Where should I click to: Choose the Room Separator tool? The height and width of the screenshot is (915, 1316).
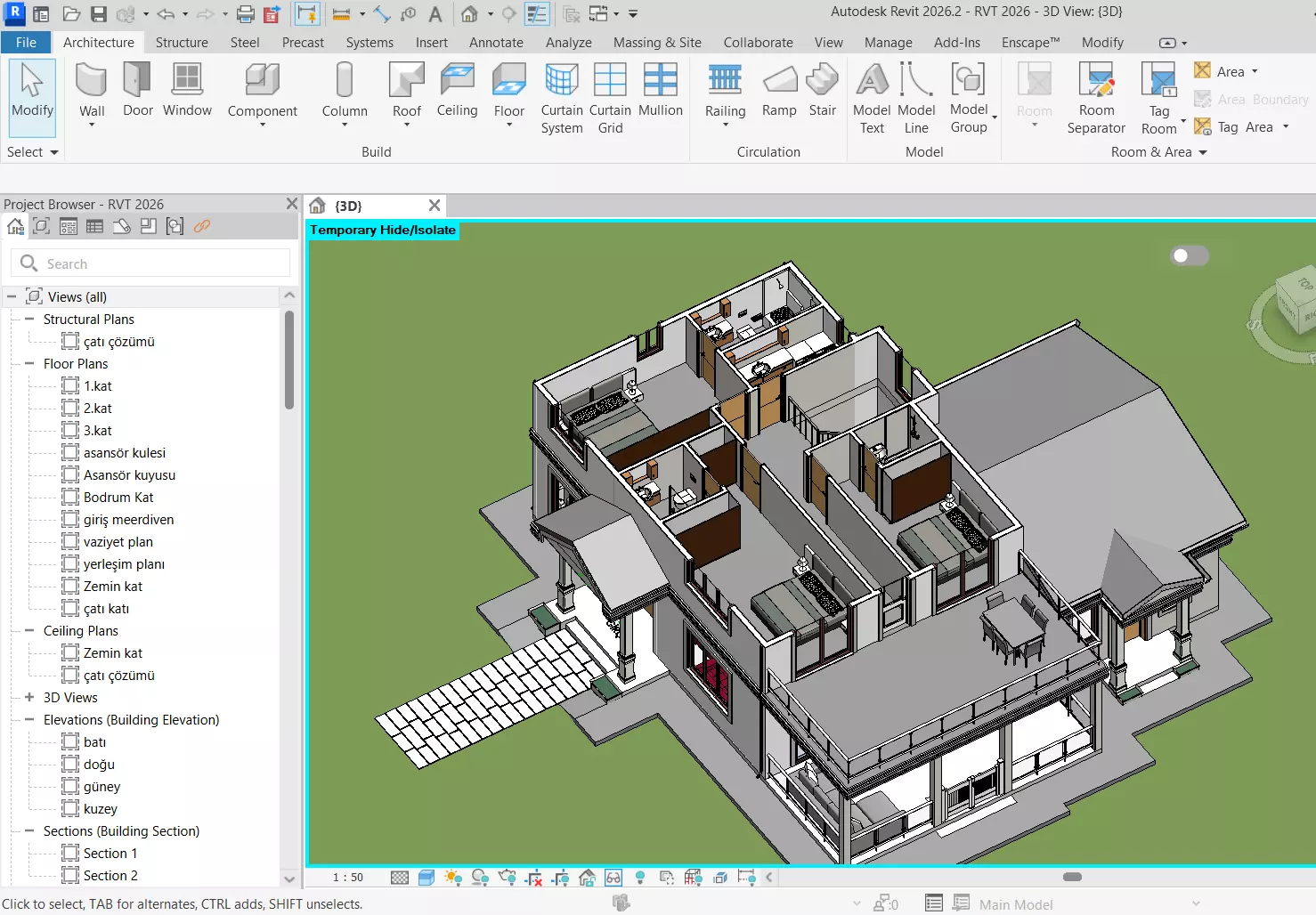[1096, 99]
